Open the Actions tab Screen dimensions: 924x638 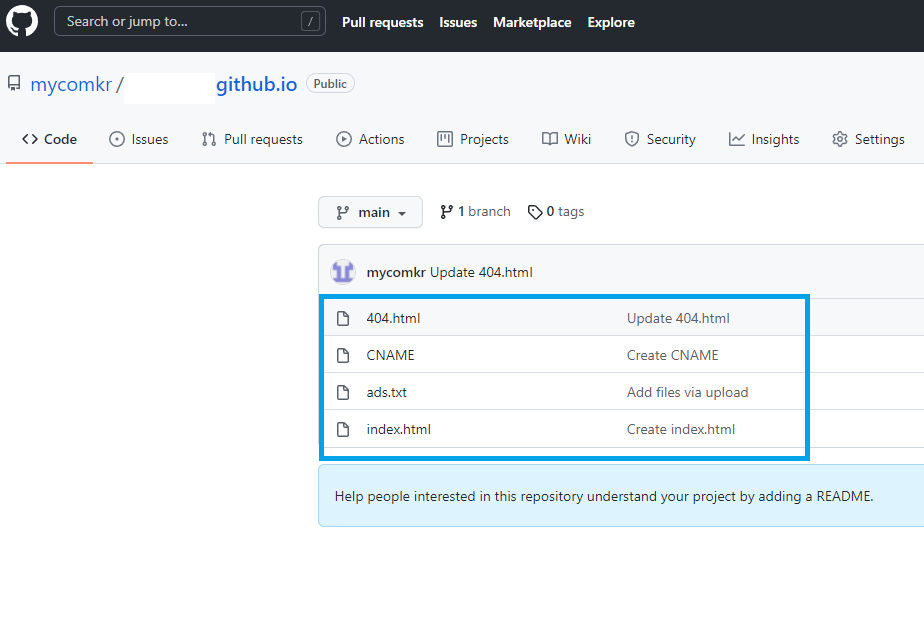pos(370,139)
